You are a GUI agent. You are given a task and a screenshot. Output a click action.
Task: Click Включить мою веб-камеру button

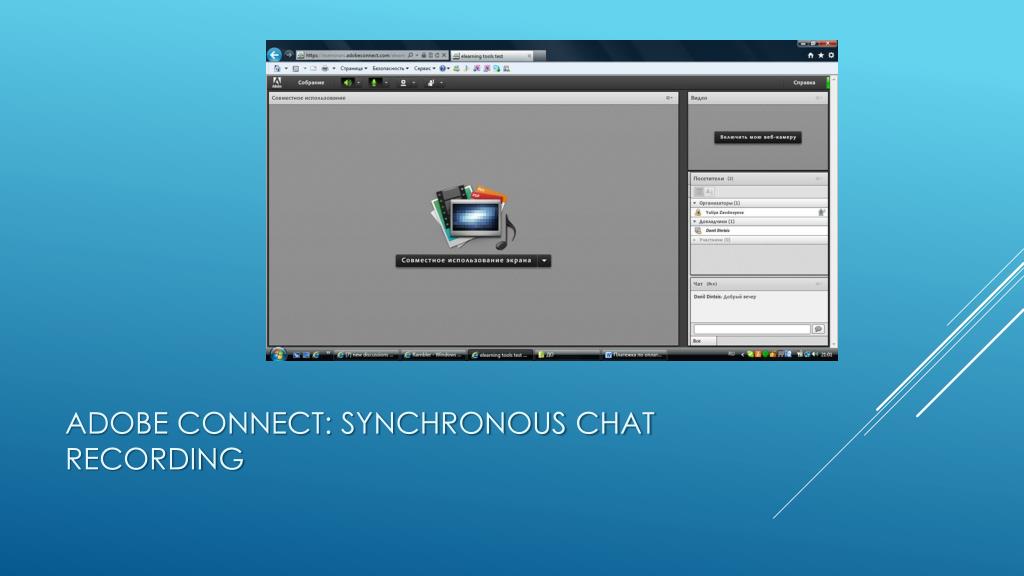758,137
